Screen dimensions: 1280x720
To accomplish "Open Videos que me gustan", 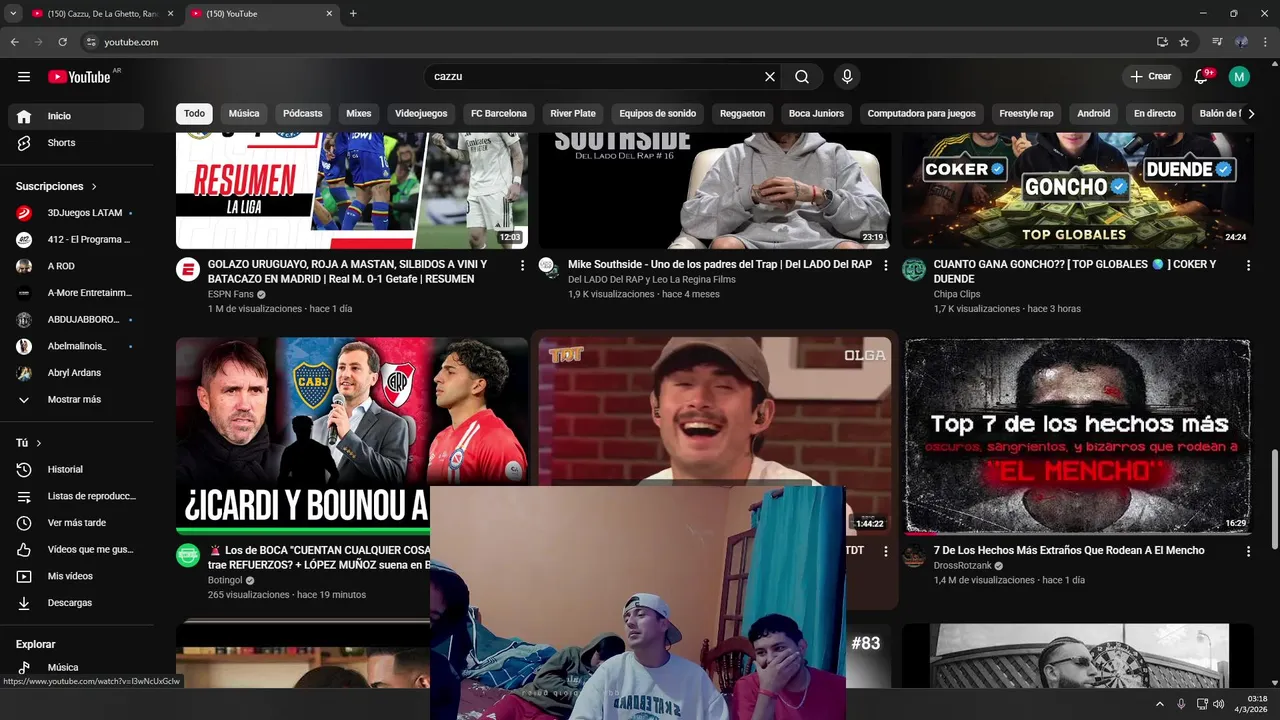I will [76, 550].
